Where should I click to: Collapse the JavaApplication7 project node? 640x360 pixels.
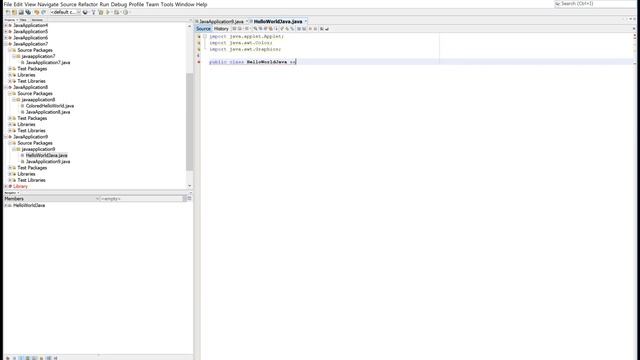pyautogui.click(x=6, y=44)
